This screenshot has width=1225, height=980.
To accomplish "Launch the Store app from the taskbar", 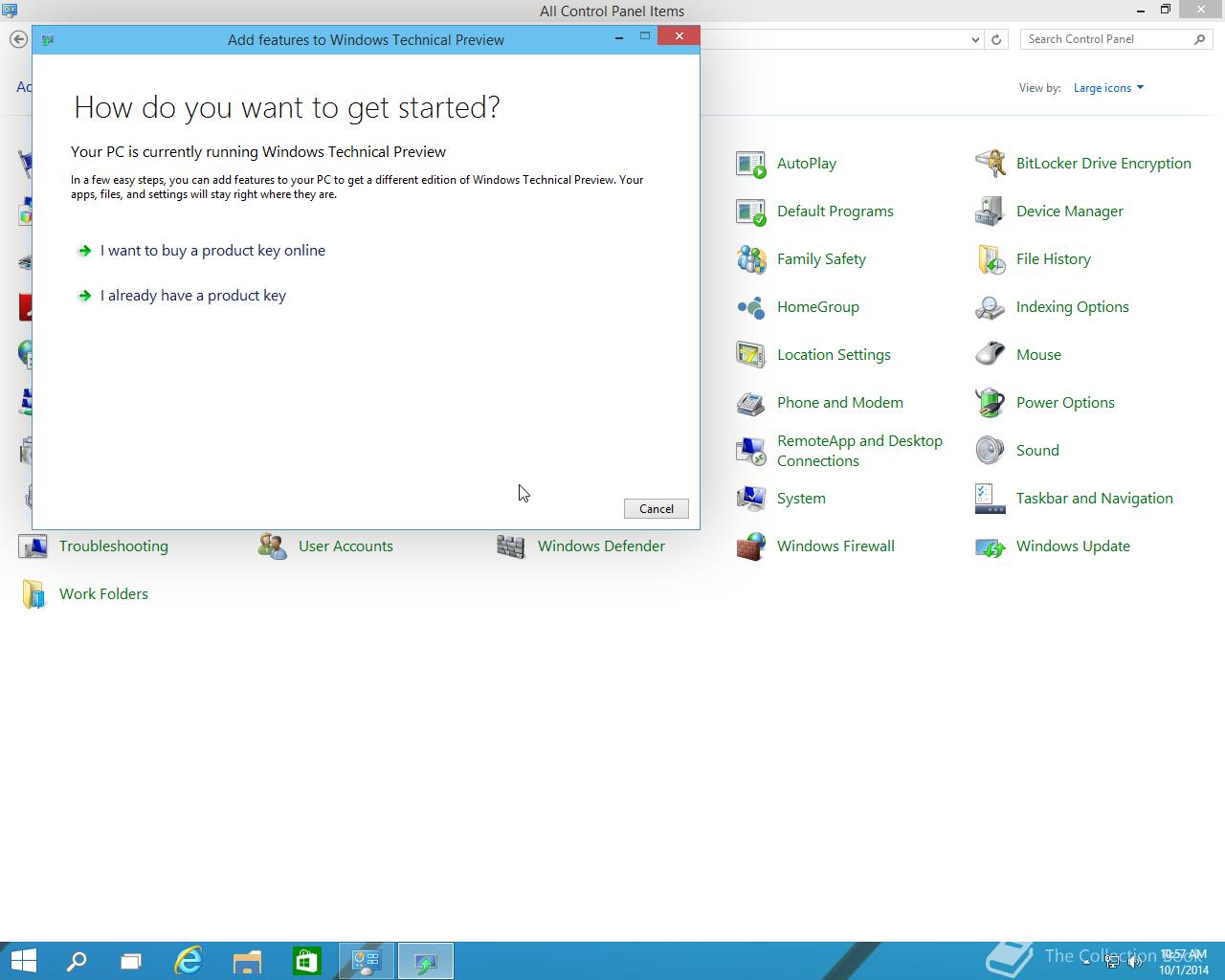I will tap(306, 961).
